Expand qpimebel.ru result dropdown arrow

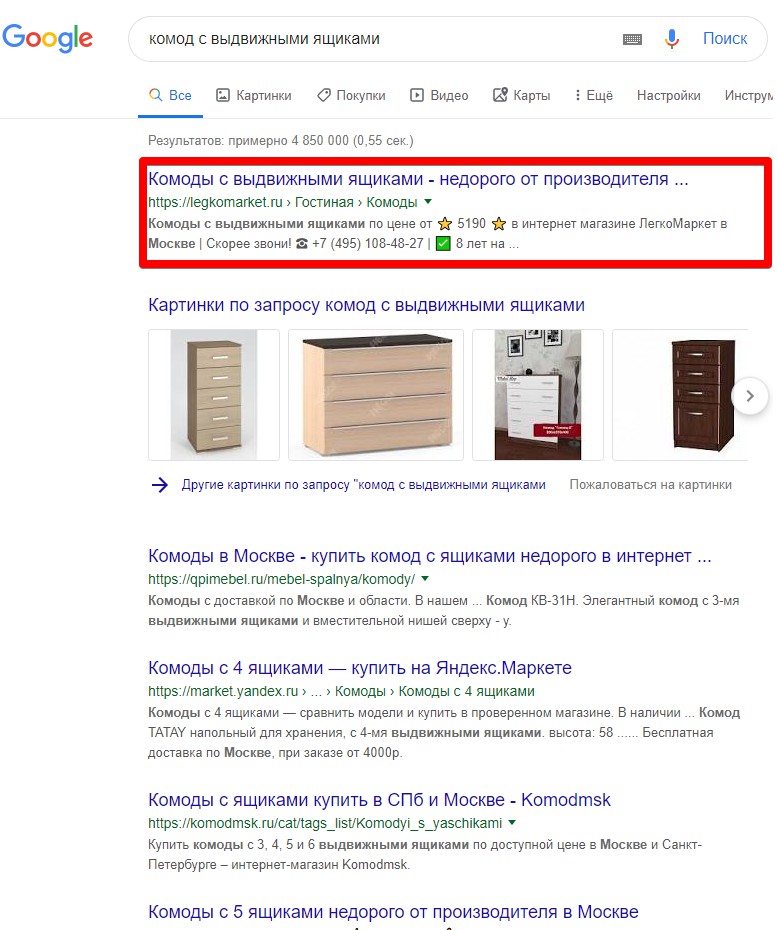pos(425,578)
